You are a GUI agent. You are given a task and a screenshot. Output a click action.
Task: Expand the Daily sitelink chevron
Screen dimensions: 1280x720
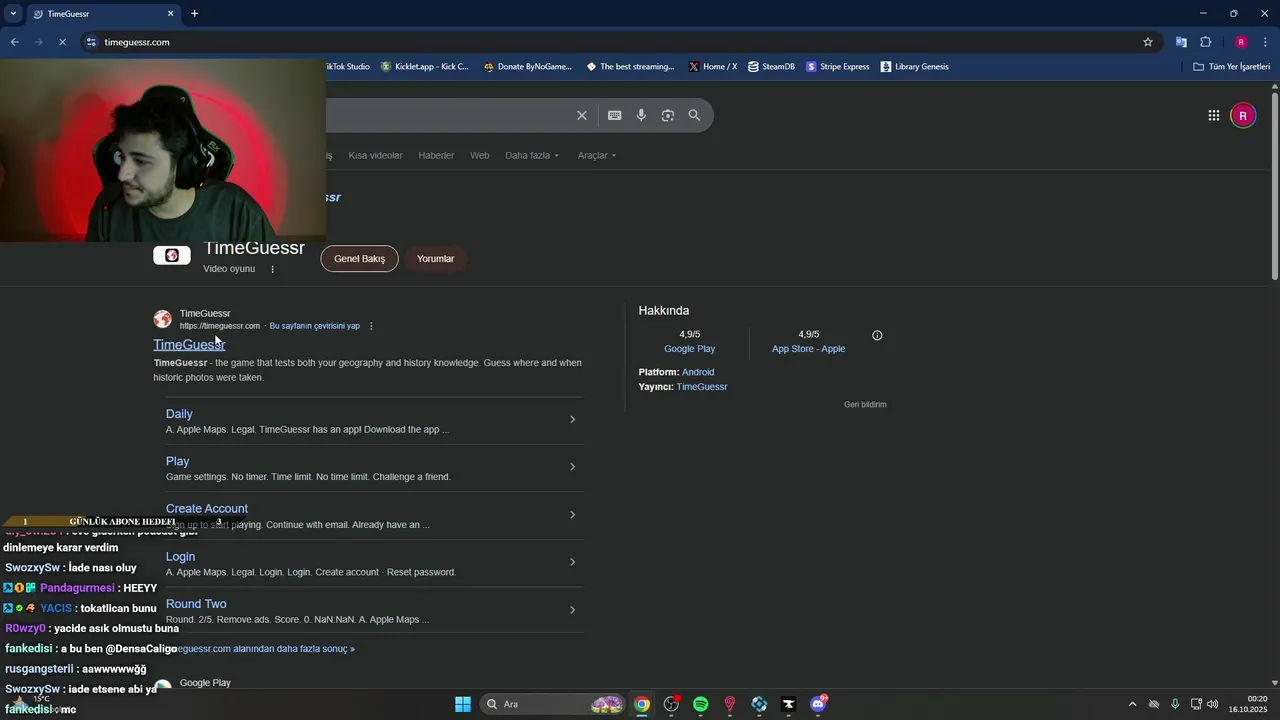[x=572, y=419]
